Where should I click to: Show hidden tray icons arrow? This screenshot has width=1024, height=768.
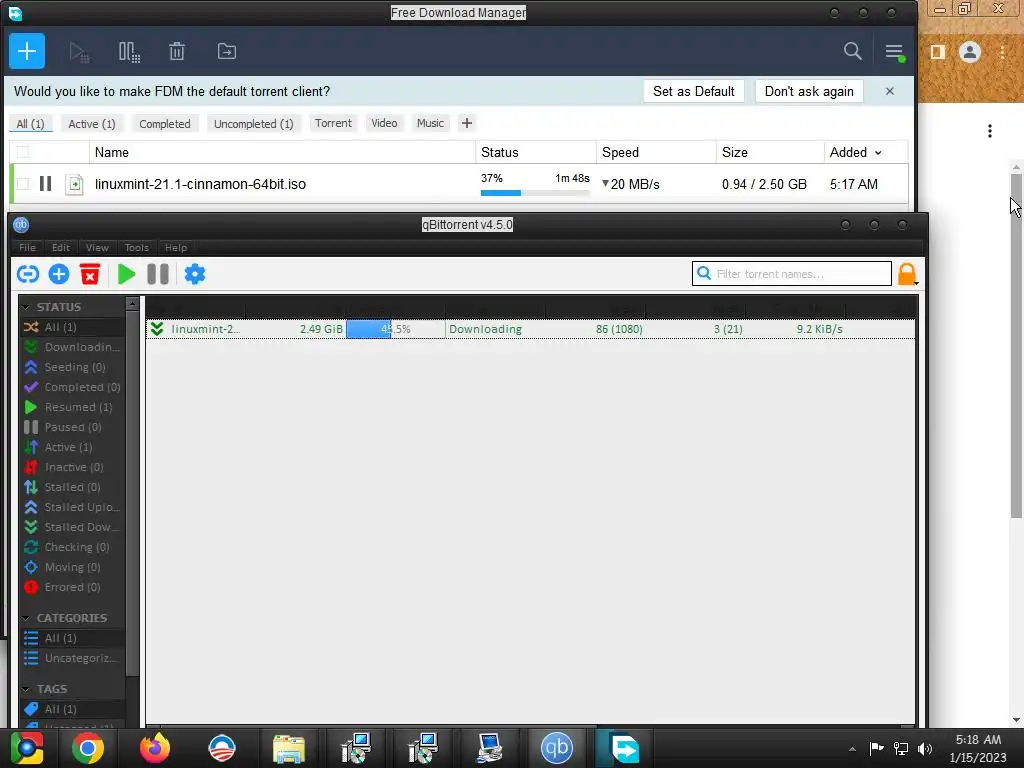(852, 749)
